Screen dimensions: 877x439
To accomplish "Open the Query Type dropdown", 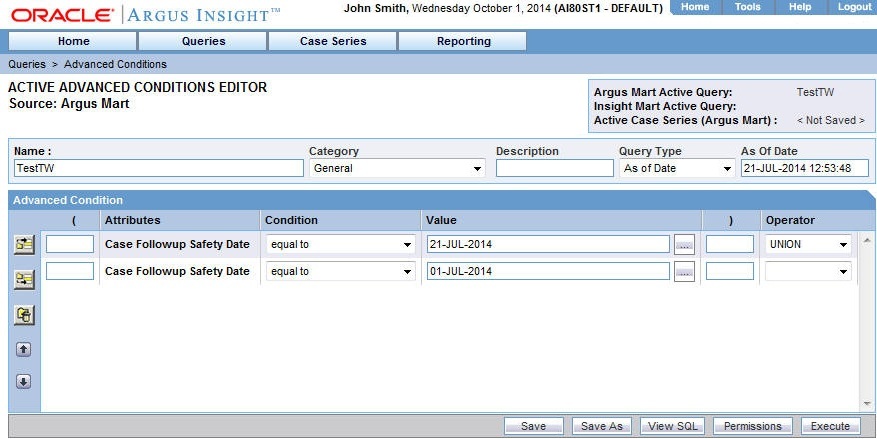I will 677,168.
